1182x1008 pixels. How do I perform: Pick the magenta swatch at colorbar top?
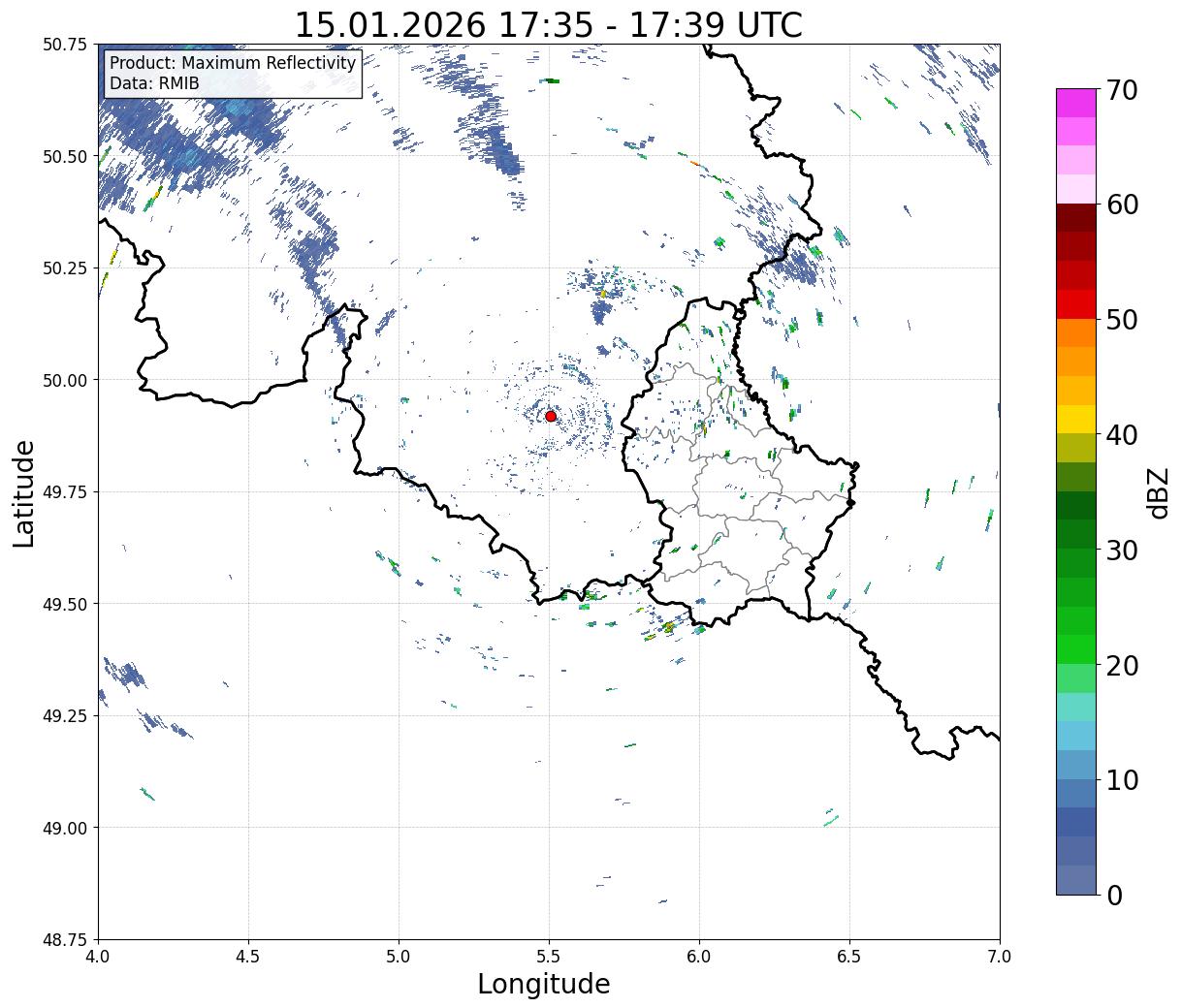point(1076,103)
